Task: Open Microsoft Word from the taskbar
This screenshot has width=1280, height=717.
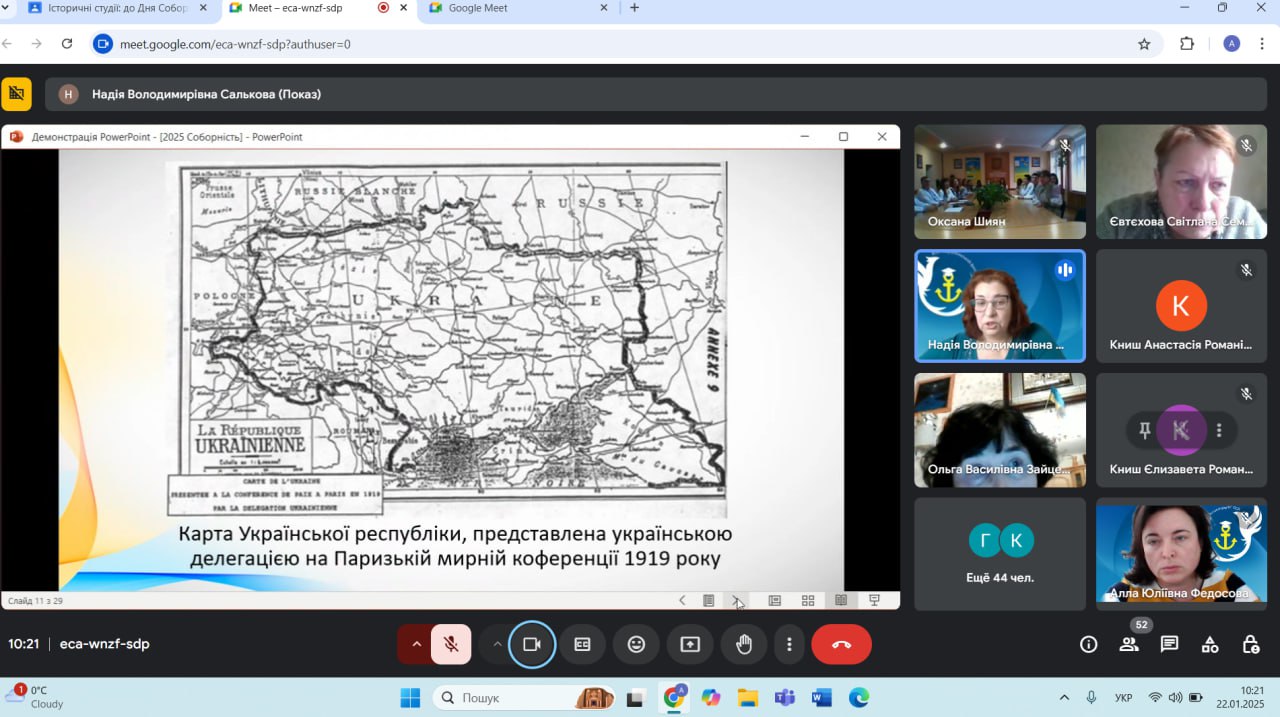Action: (x=822, y=697)
